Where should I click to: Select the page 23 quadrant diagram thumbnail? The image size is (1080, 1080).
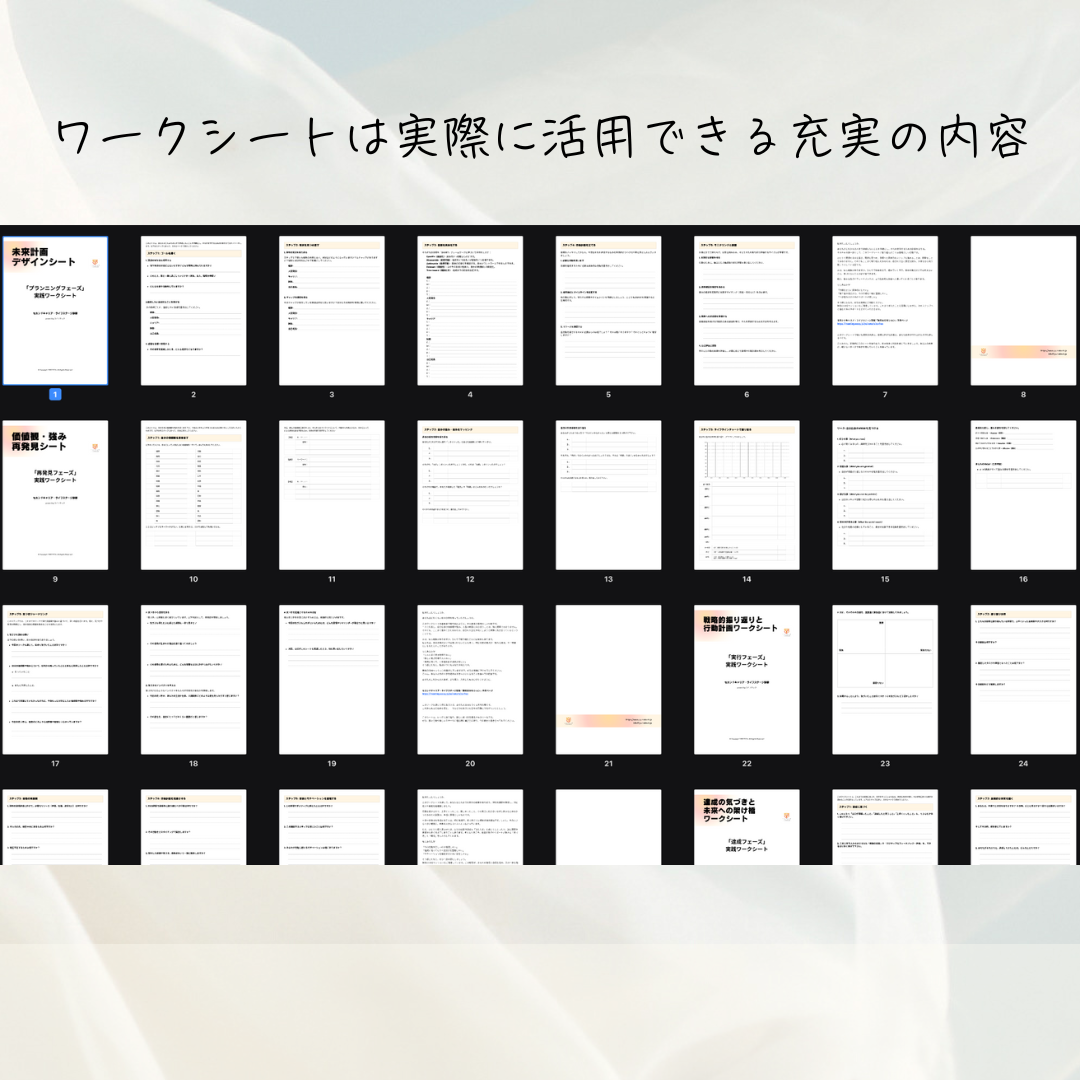tap(885, 680)
